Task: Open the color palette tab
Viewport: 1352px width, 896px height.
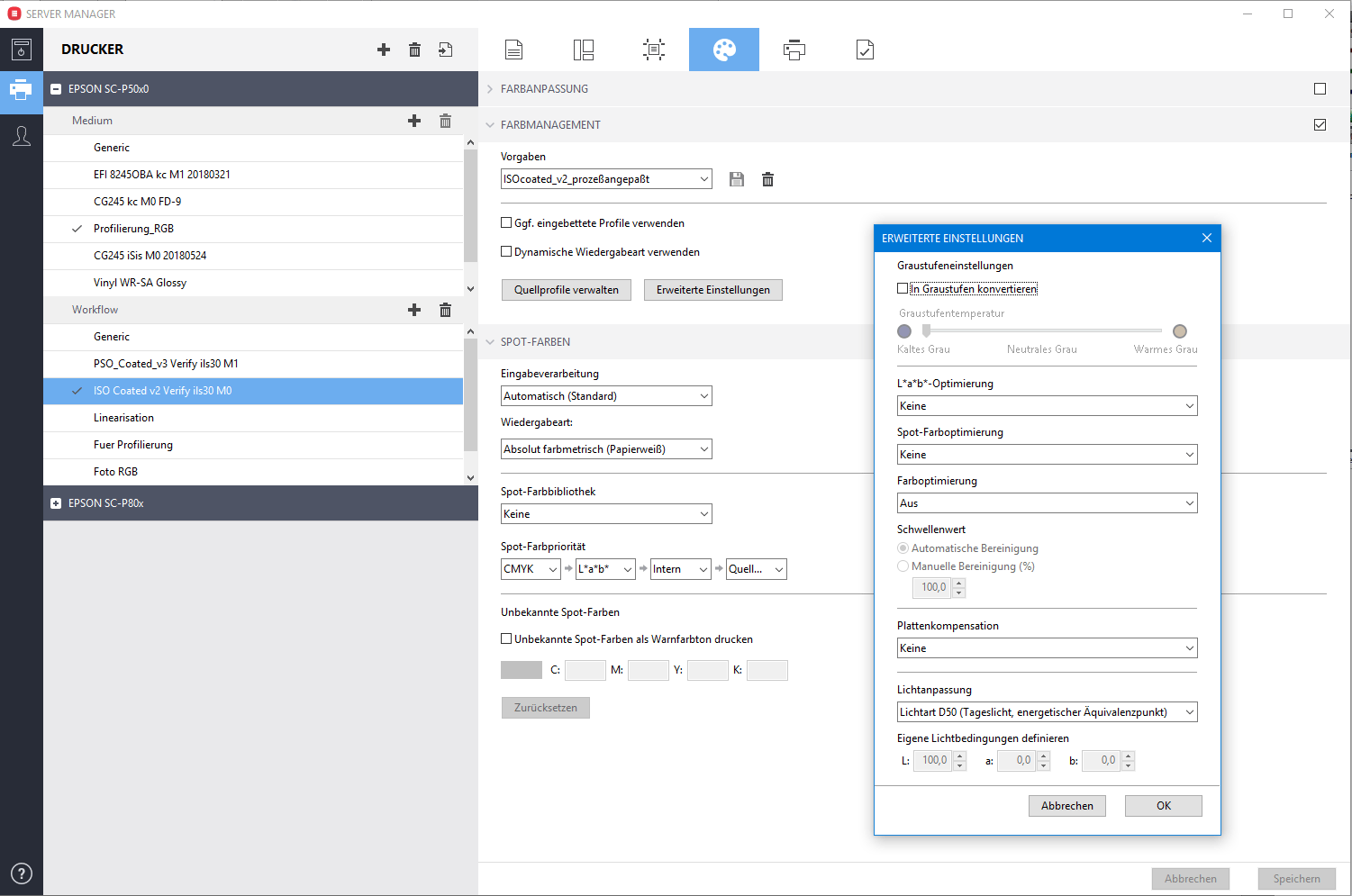Action: pos(724,50)
